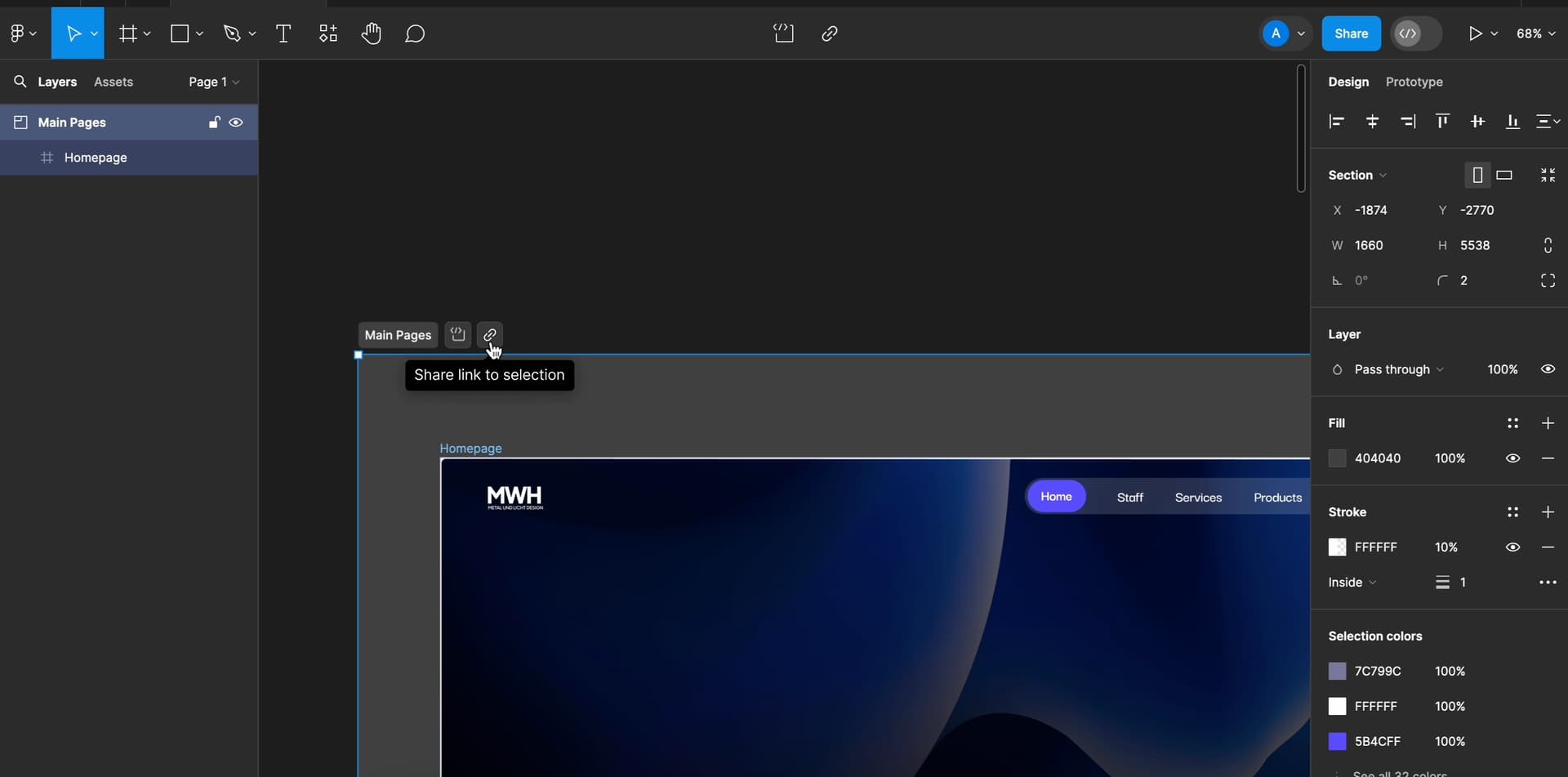The image size is (1568, 777).
Task: Add a new fill
Action: pos(1548,423)
